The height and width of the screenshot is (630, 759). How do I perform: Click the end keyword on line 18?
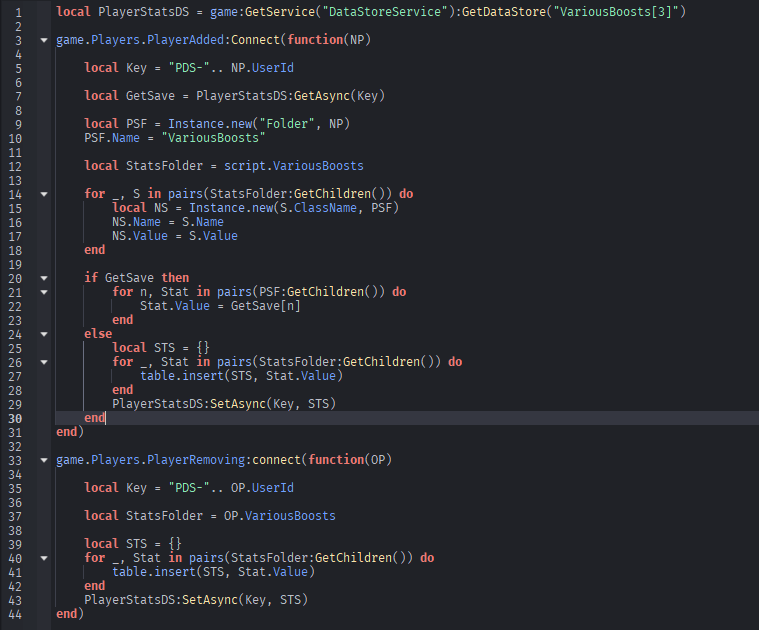[x=94, y=250]
